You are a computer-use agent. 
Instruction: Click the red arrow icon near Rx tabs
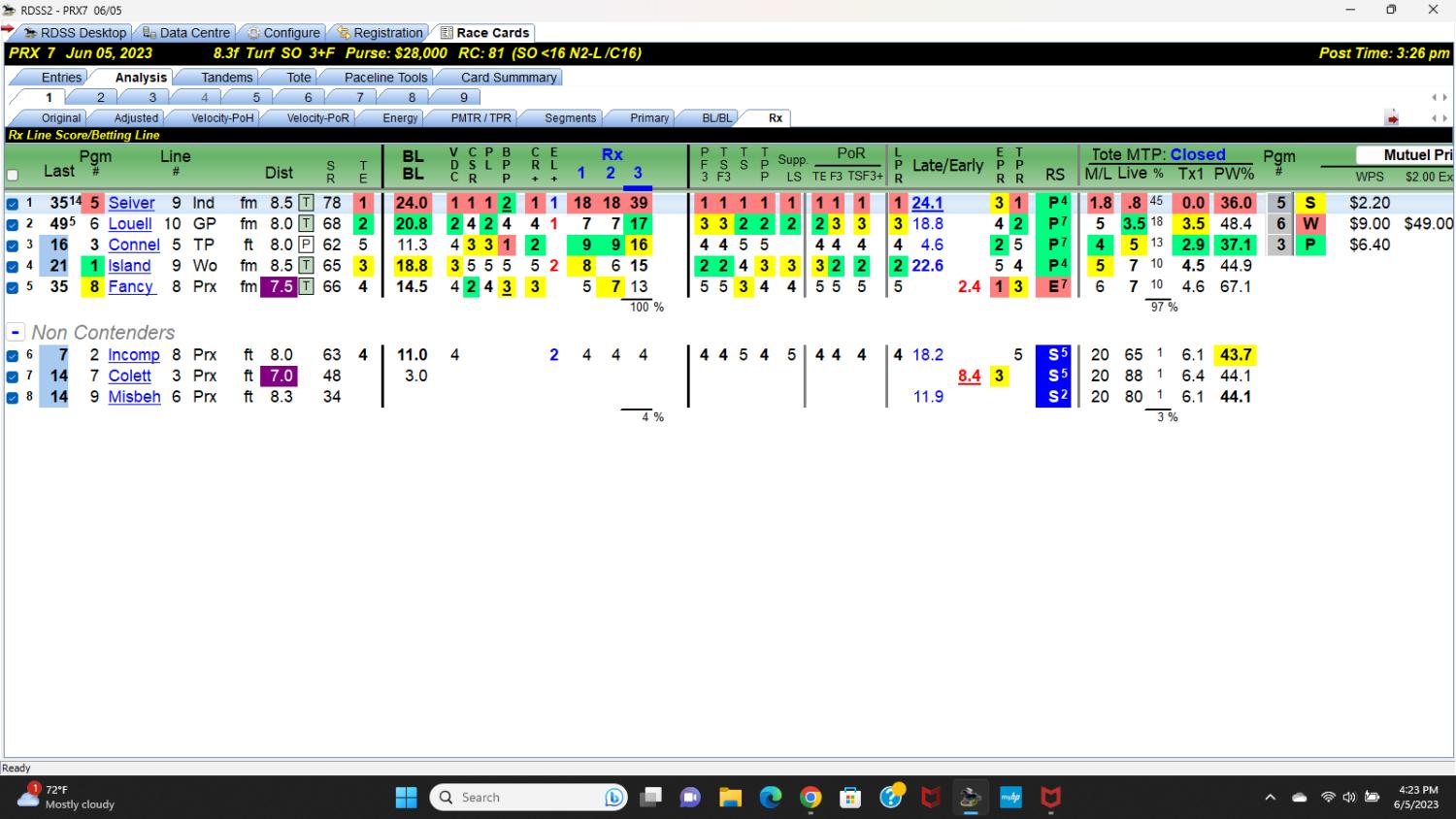click(x=1392, y=118)
